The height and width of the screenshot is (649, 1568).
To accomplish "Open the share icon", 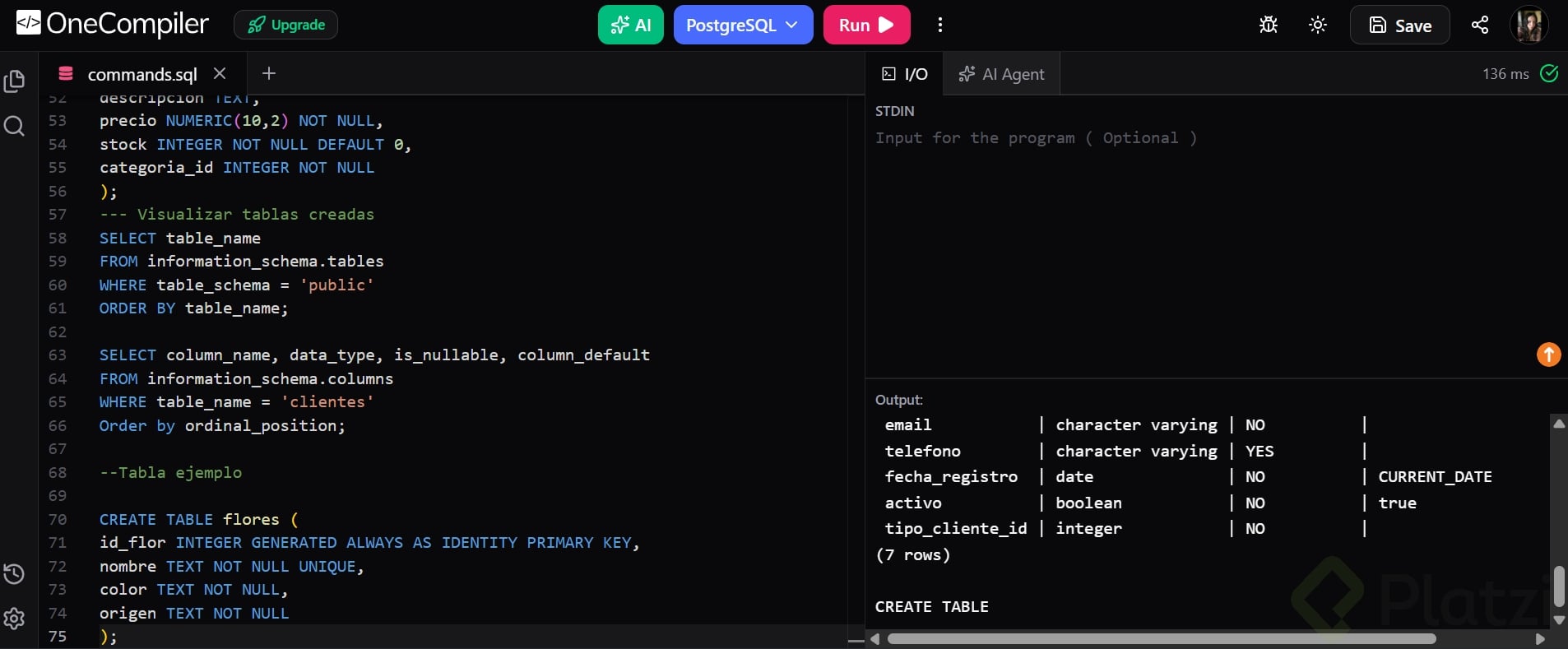I will [1480, 25].
